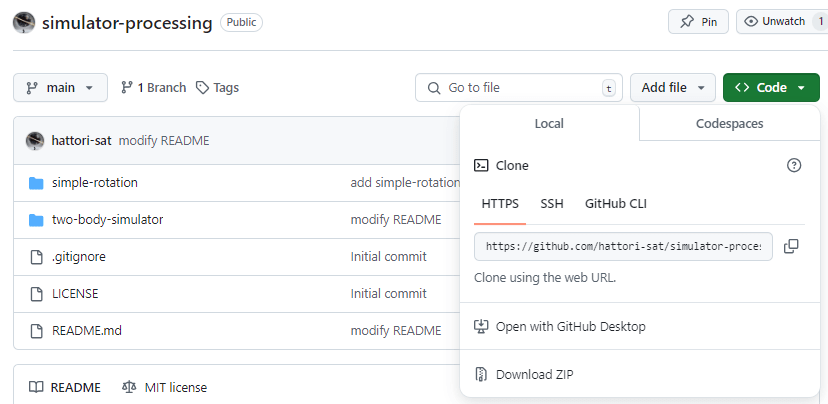Collapse the green Code dropdown button

pos(771,88)
